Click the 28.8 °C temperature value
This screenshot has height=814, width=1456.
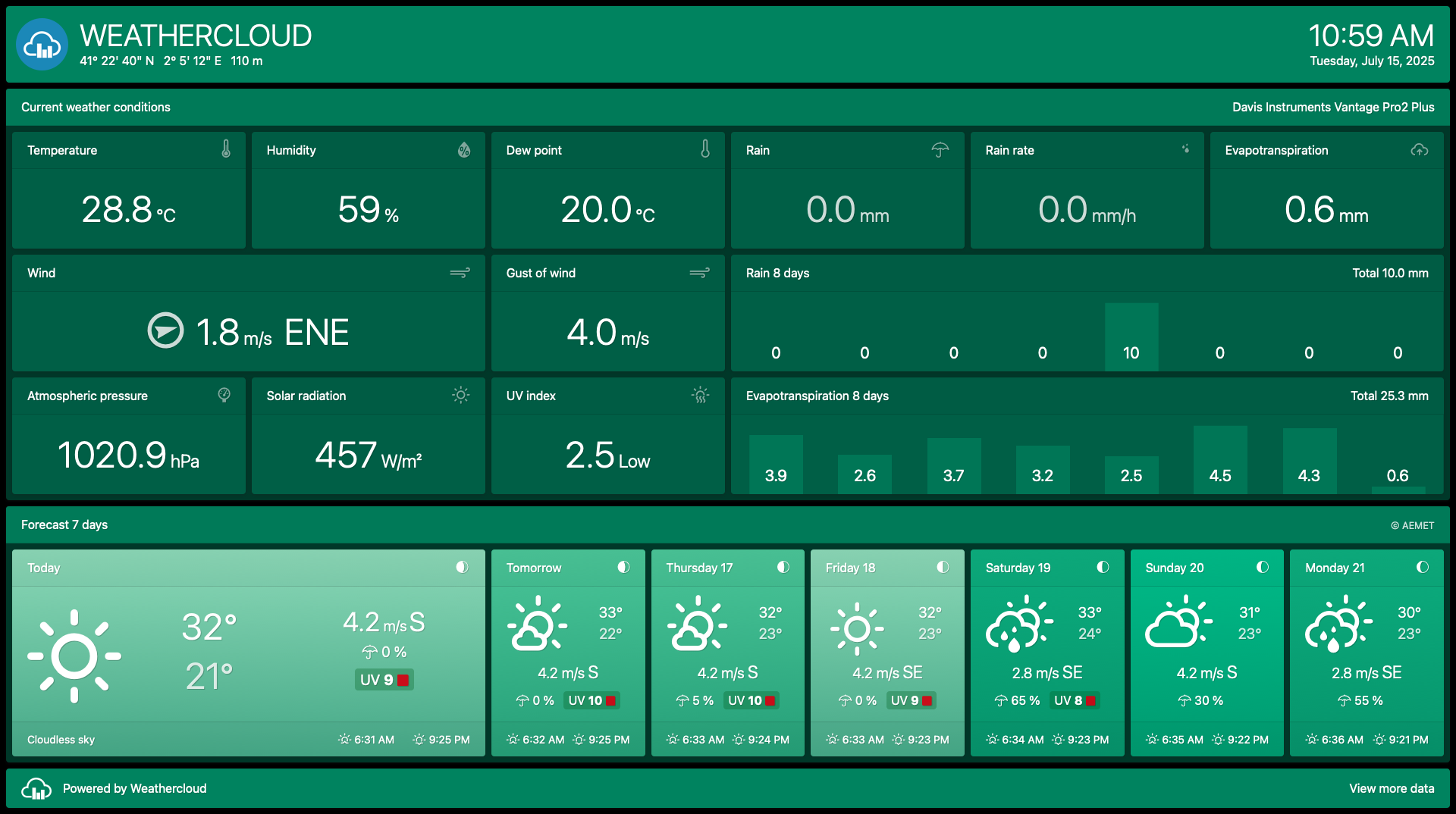click(x=129, y=209)
